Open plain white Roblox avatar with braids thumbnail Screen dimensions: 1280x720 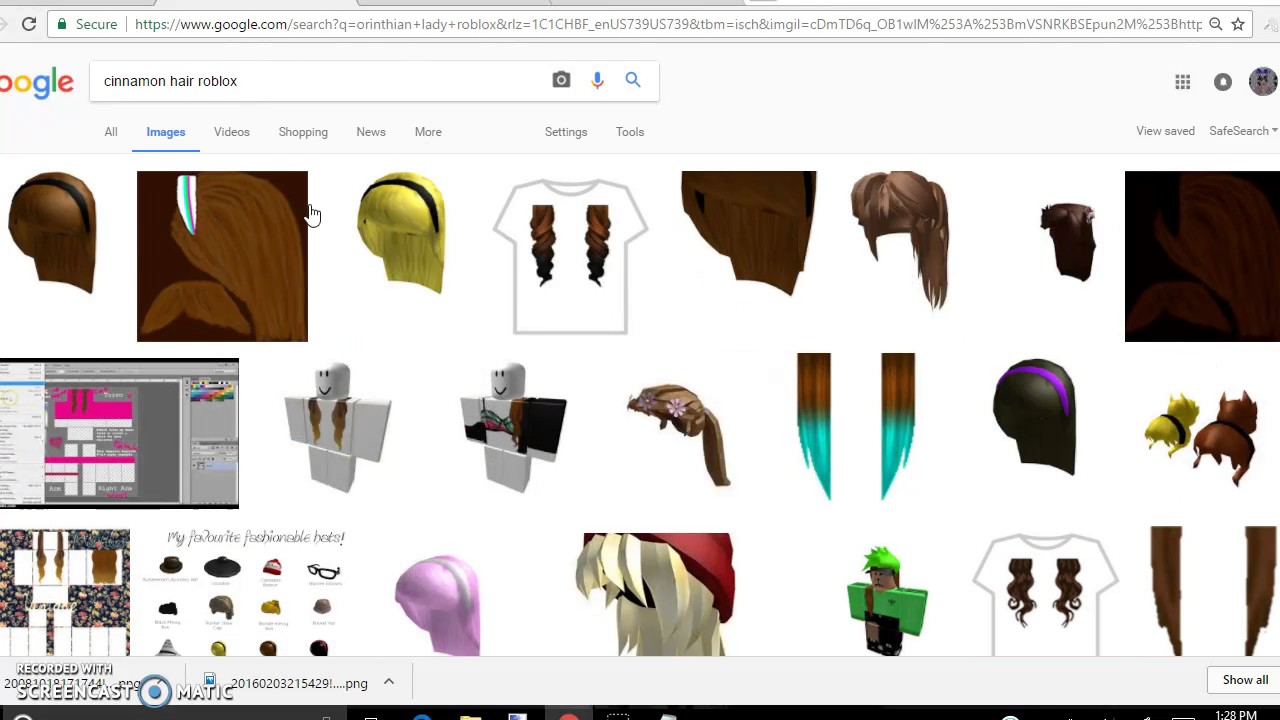tap(337, 428)
